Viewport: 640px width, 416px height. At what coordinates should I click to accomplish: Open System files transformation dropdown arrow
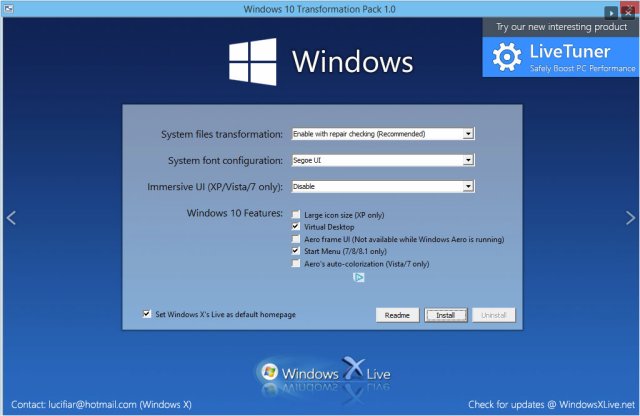coord(468,134)
